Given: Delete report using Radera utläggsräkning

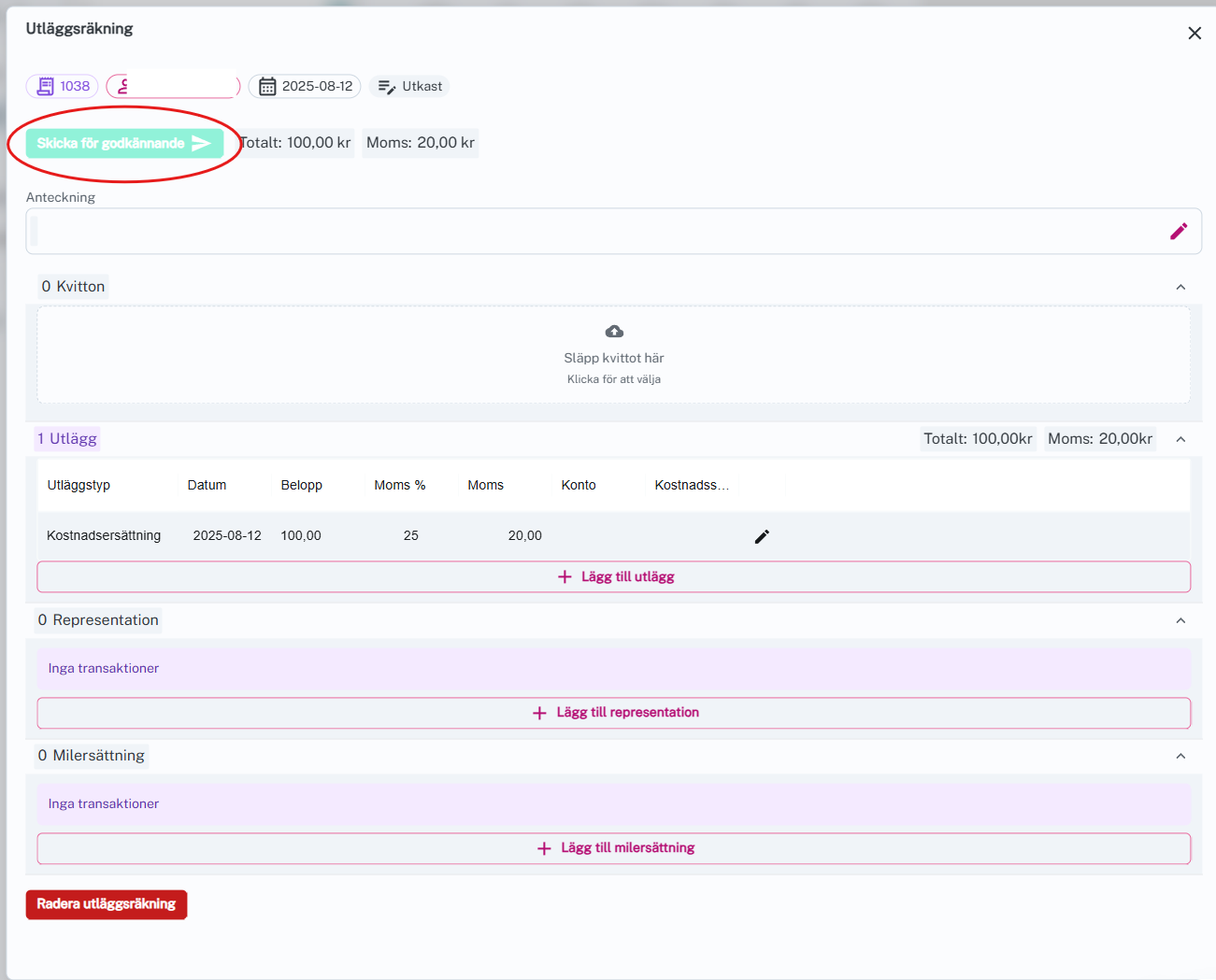Looking at the screenshot, I should (107, 904).
